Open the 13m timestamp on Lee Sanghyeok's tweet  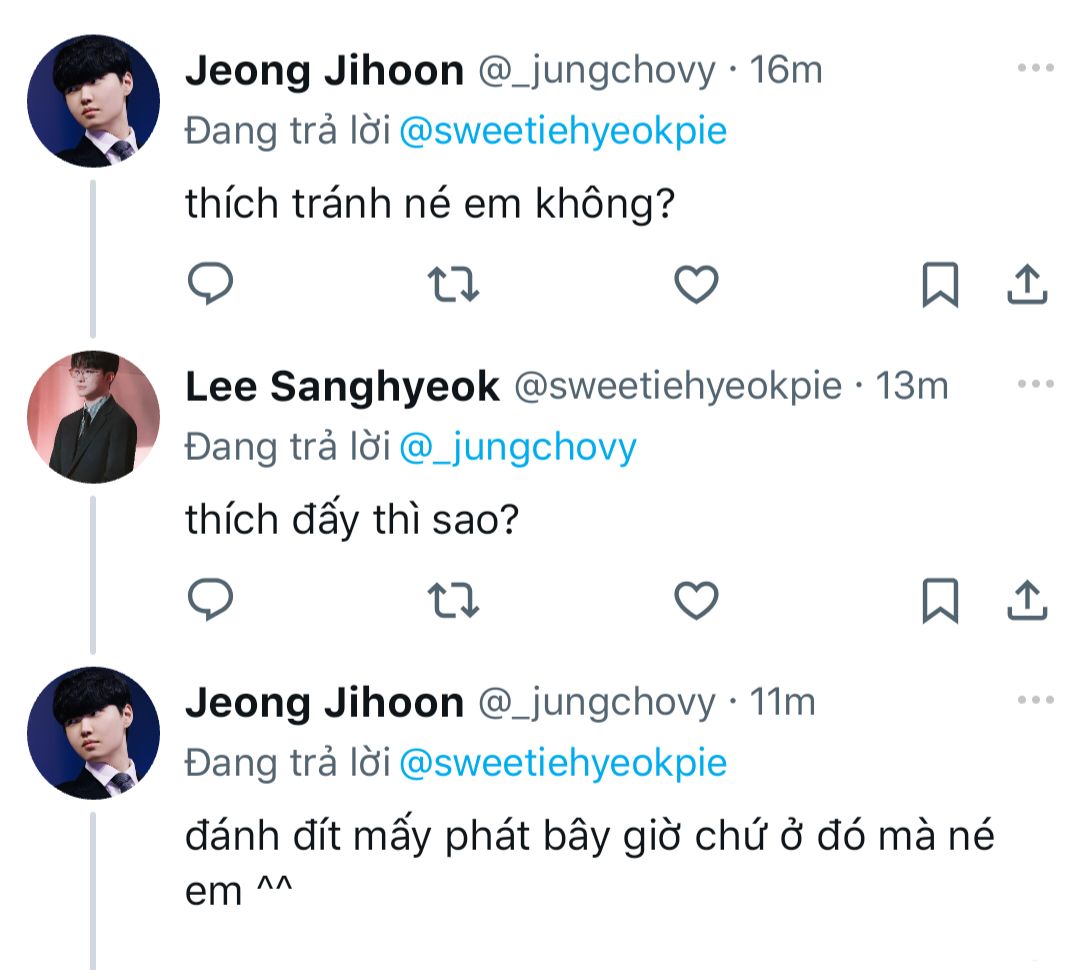coord(912,386)
